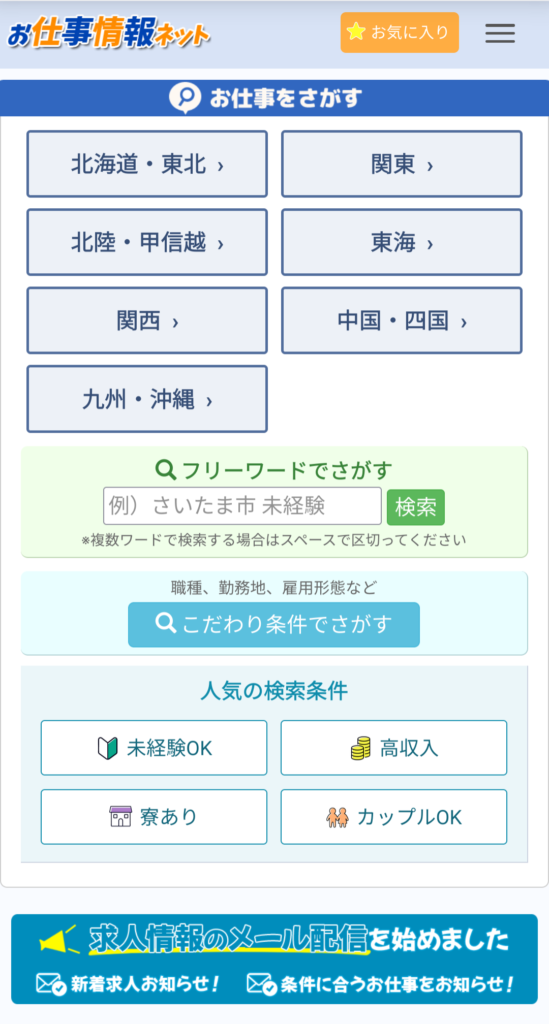Select the 関西 region
Viewport: 549px width, 1024px height.
(147, 320)
